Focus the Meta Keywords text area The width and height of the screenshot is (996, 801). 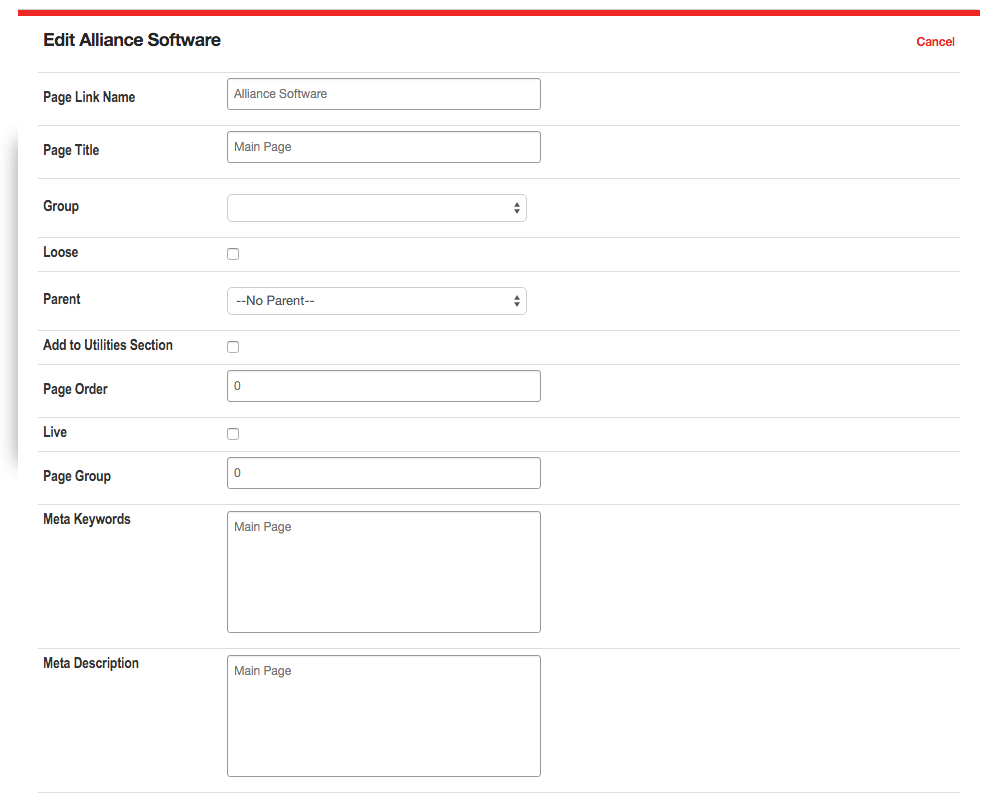click(384, 572)
